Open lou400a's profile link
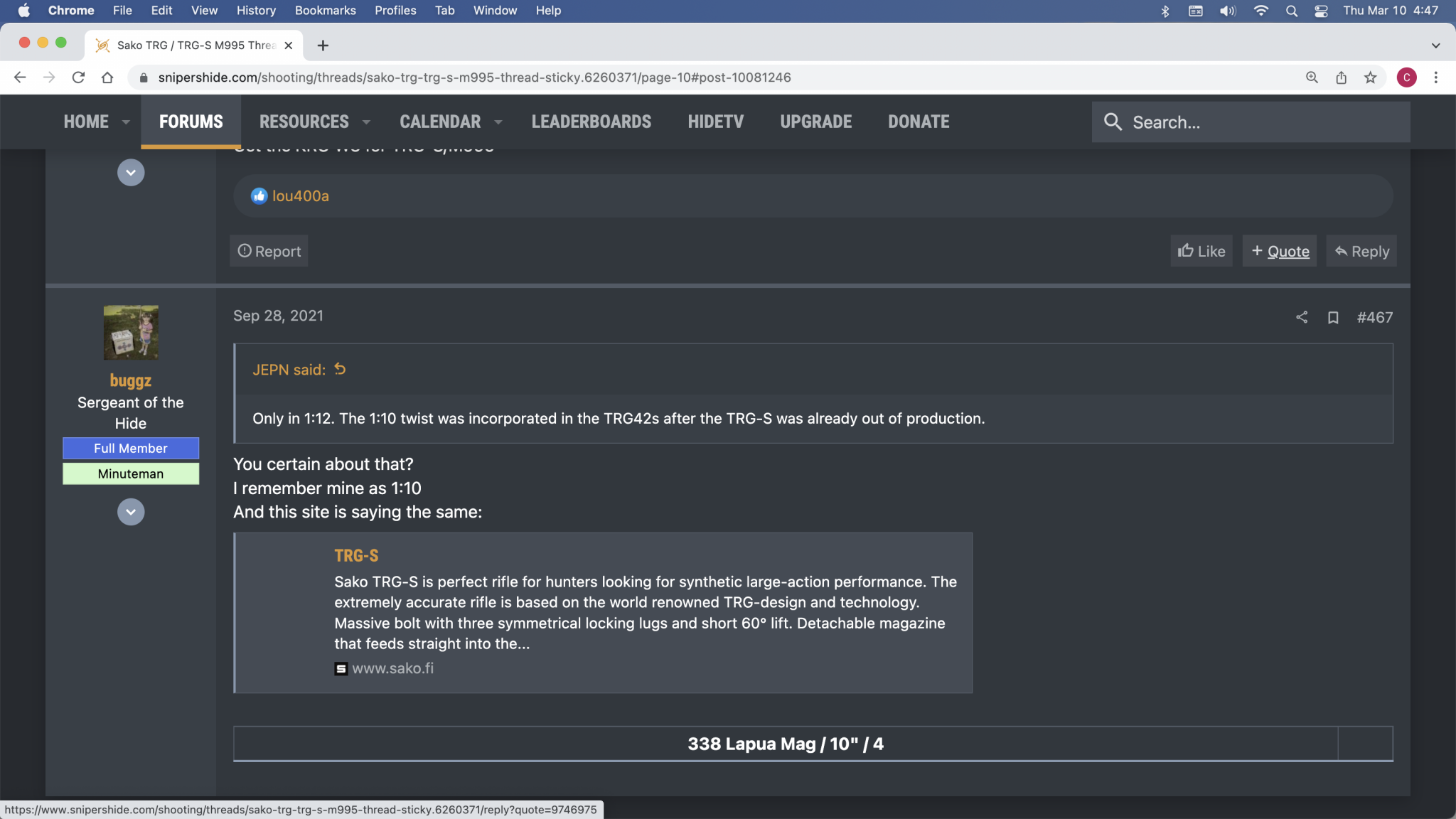This screenshot has width=1456, height=819. (301, 196)
